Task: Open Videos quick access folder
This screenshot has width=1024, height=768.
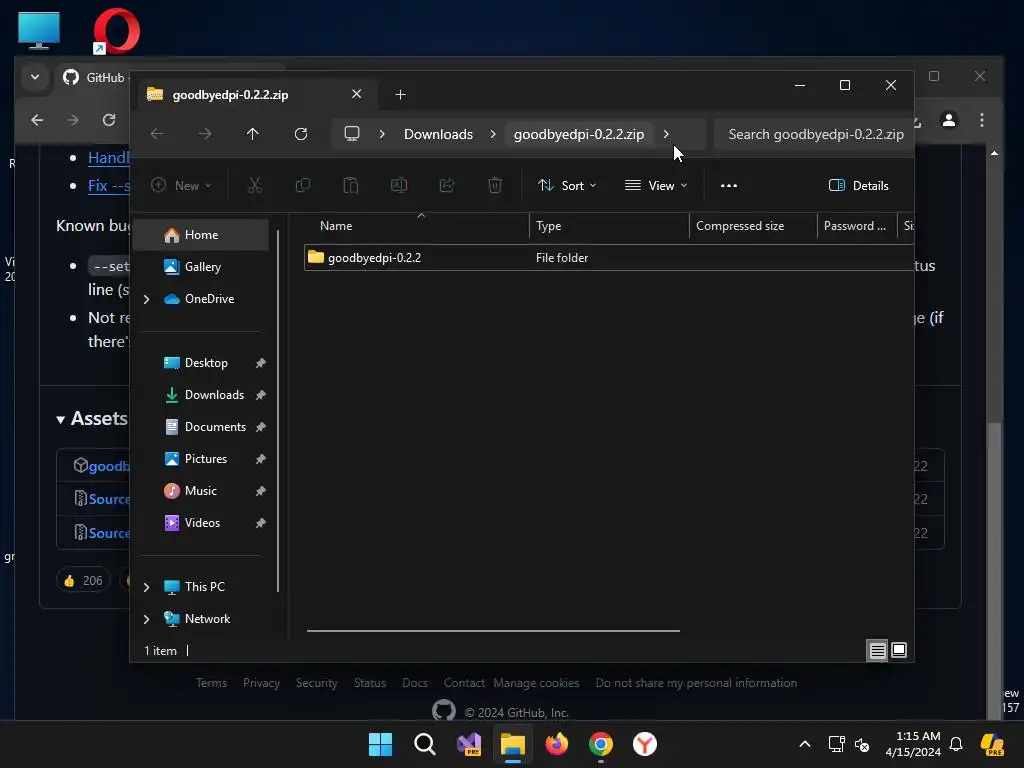Action: point(201,523)
